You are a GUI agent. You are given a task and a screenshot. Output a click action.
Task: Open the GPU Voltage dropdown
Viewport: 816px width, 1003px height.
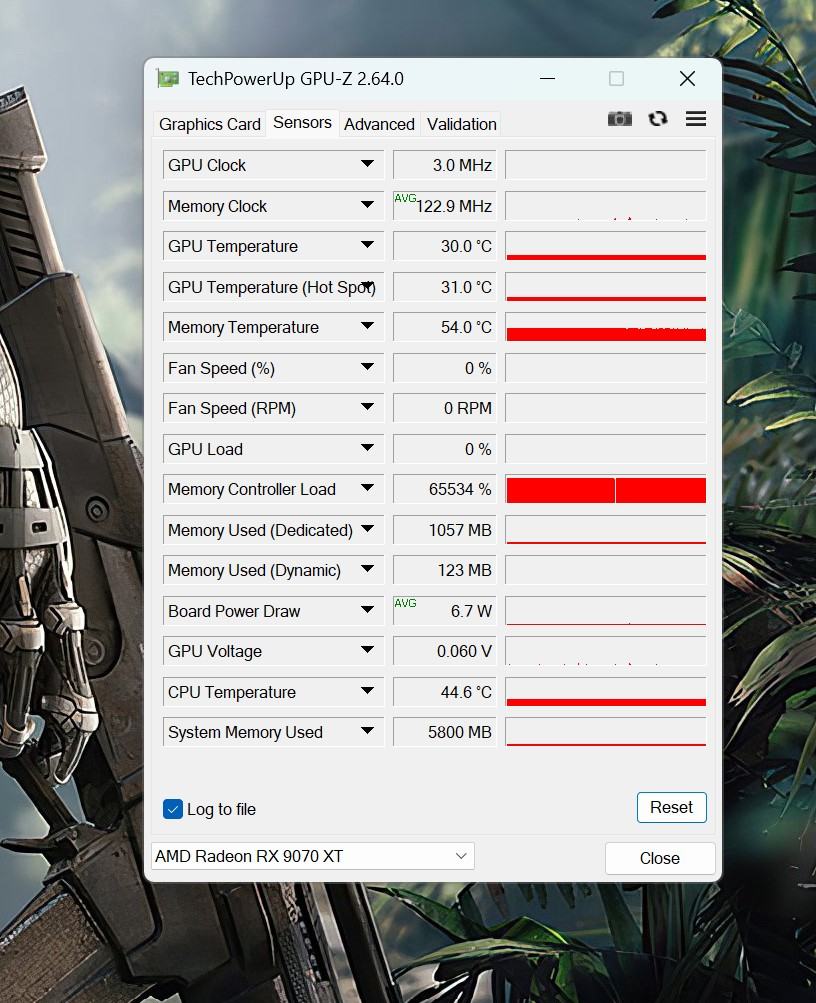pyautogui.click(x=367, y=651)
